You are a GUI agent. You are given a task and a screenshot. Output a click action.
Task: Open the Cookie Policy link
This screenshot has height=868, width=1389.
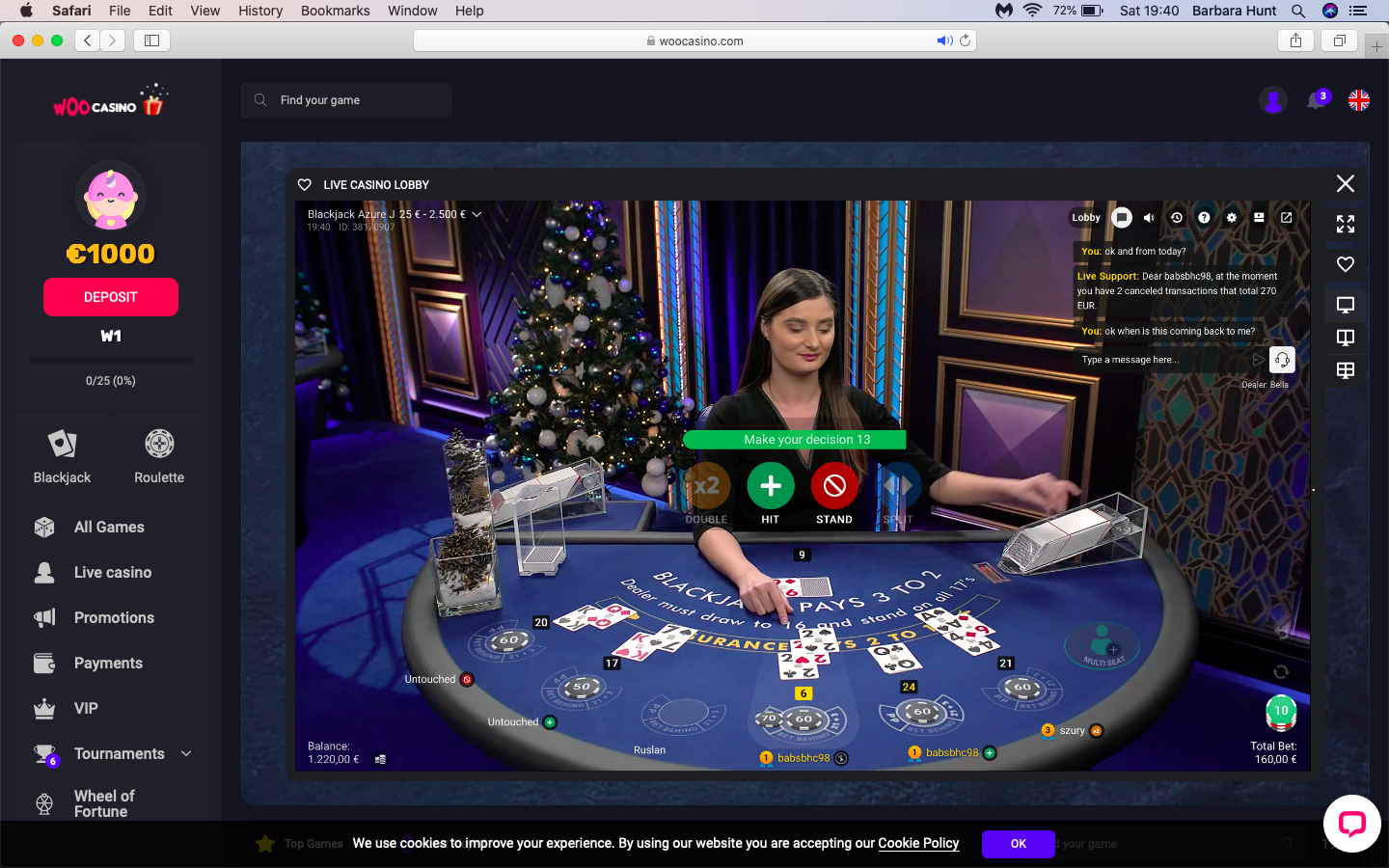click(x=918, y=843)
